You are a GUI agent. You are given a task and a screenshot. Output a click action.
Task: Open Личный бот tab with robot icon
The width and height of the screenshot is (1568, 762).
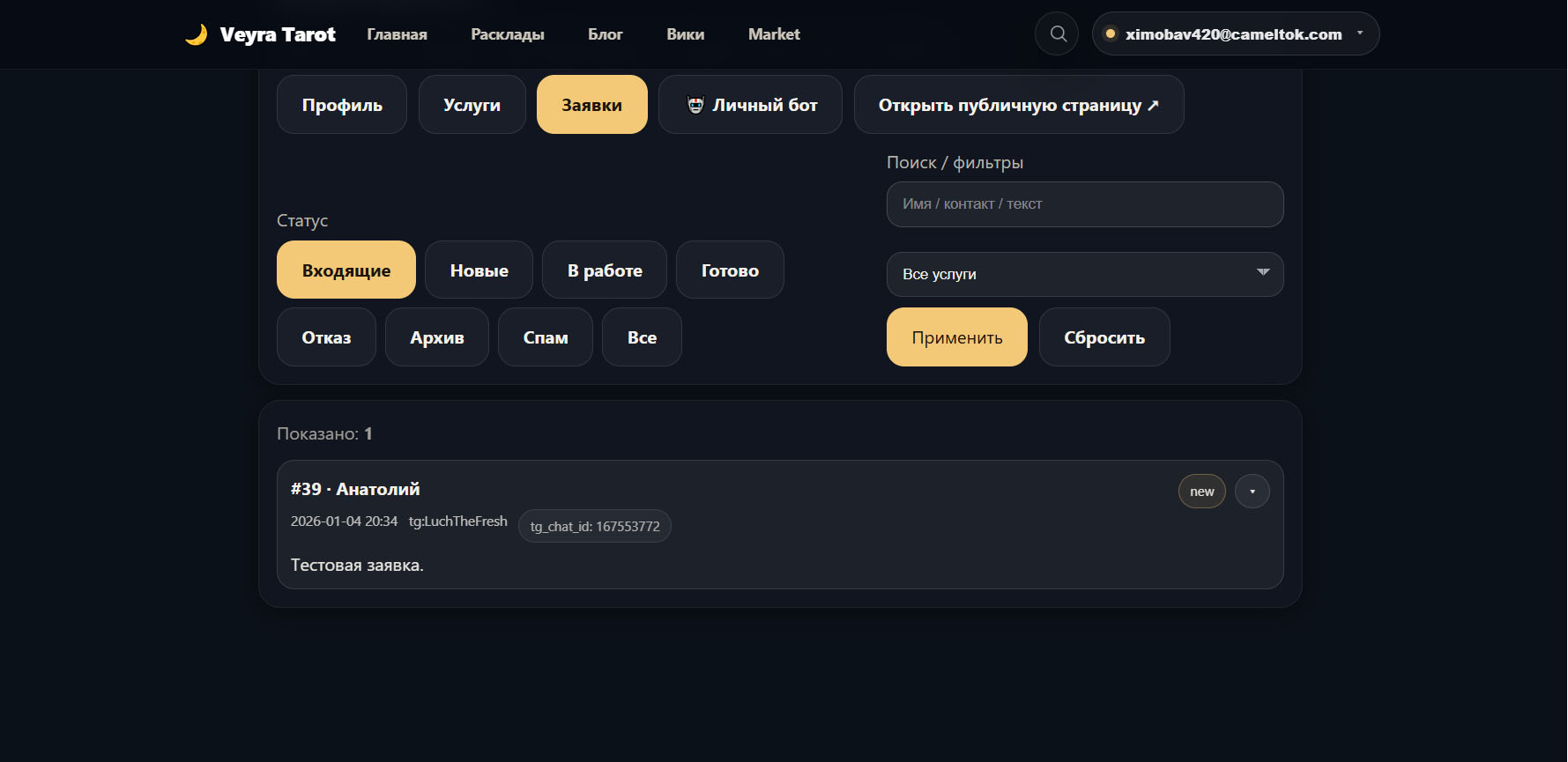tap(750, 105)
